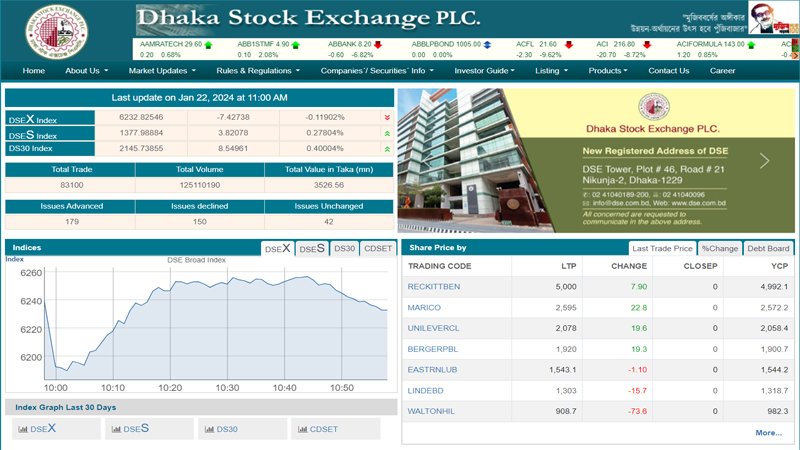Open the Rules & Regulations dropdown
The image size is (800, 450).
(258, 71)
